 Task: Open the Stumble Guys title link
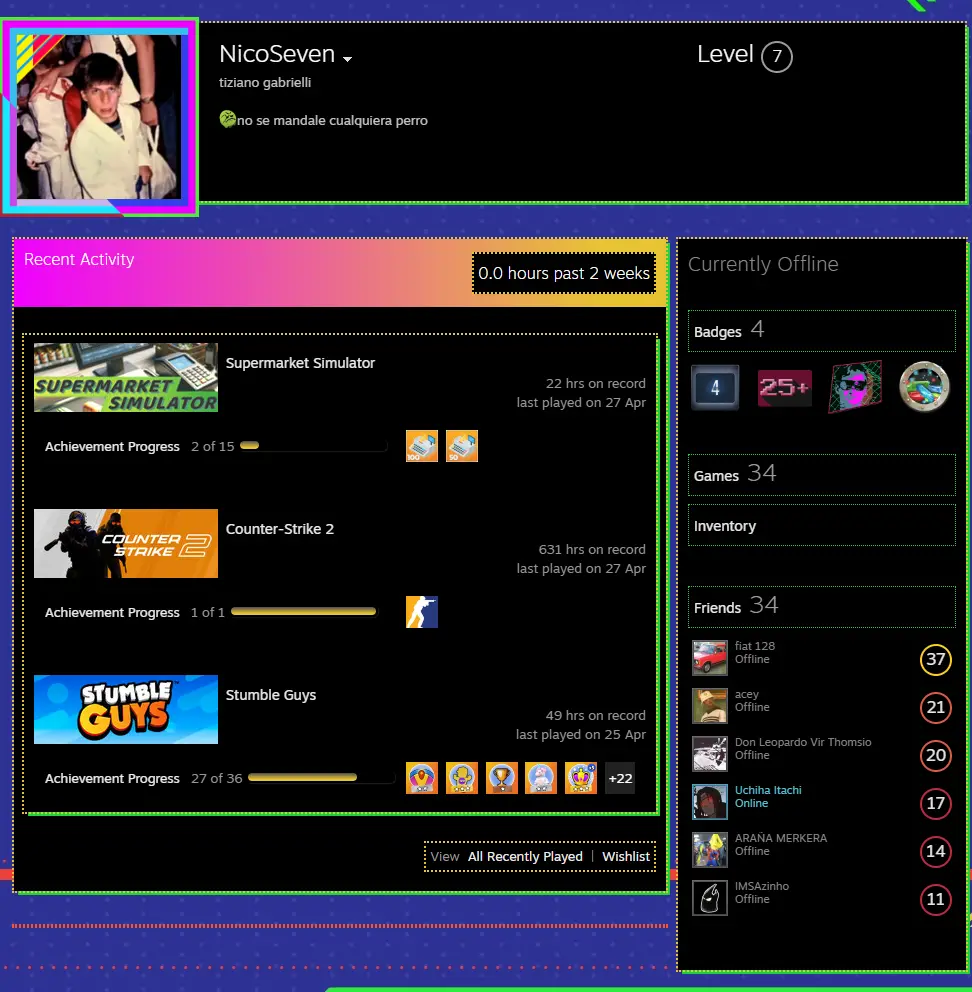point(271,695)
